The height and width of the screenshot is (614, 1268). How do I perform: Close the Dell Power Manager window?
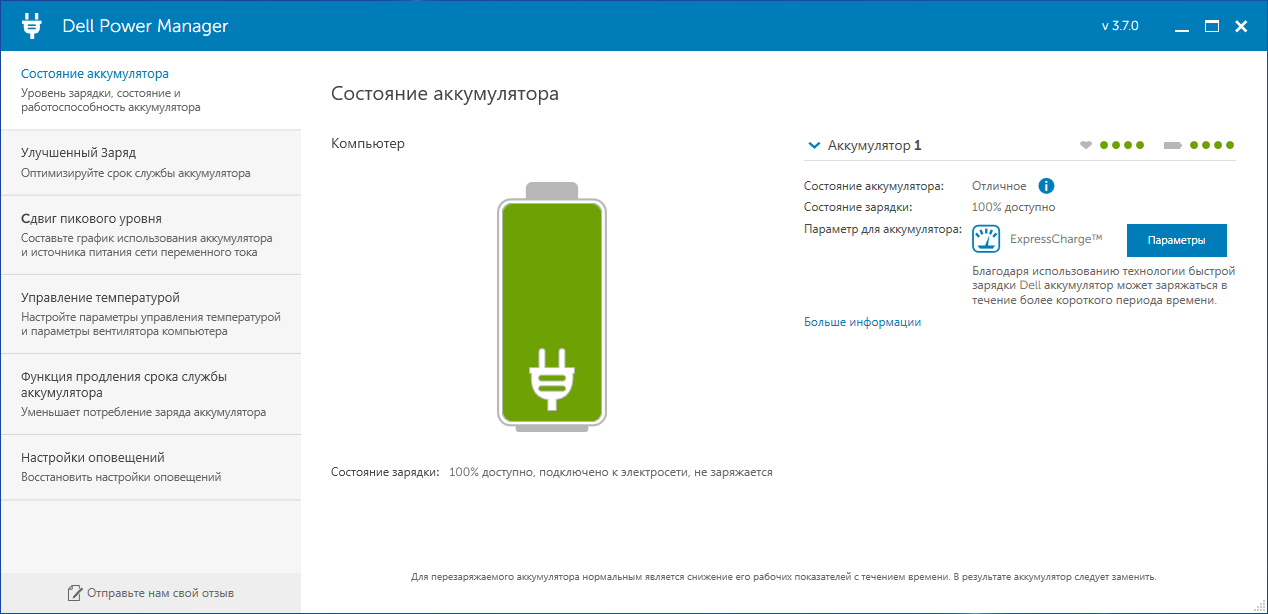click(x=1241, y=26)
